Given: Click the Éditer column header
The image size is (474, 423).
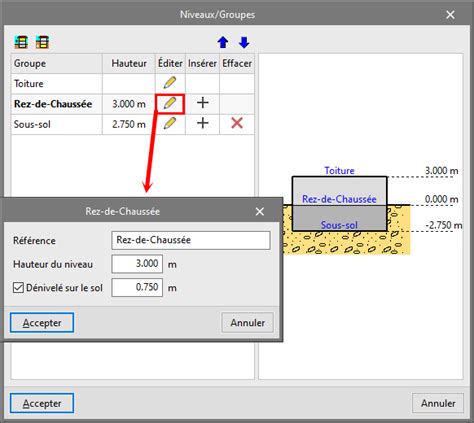Looking at the screenshot, I should (x=170, y=64).
